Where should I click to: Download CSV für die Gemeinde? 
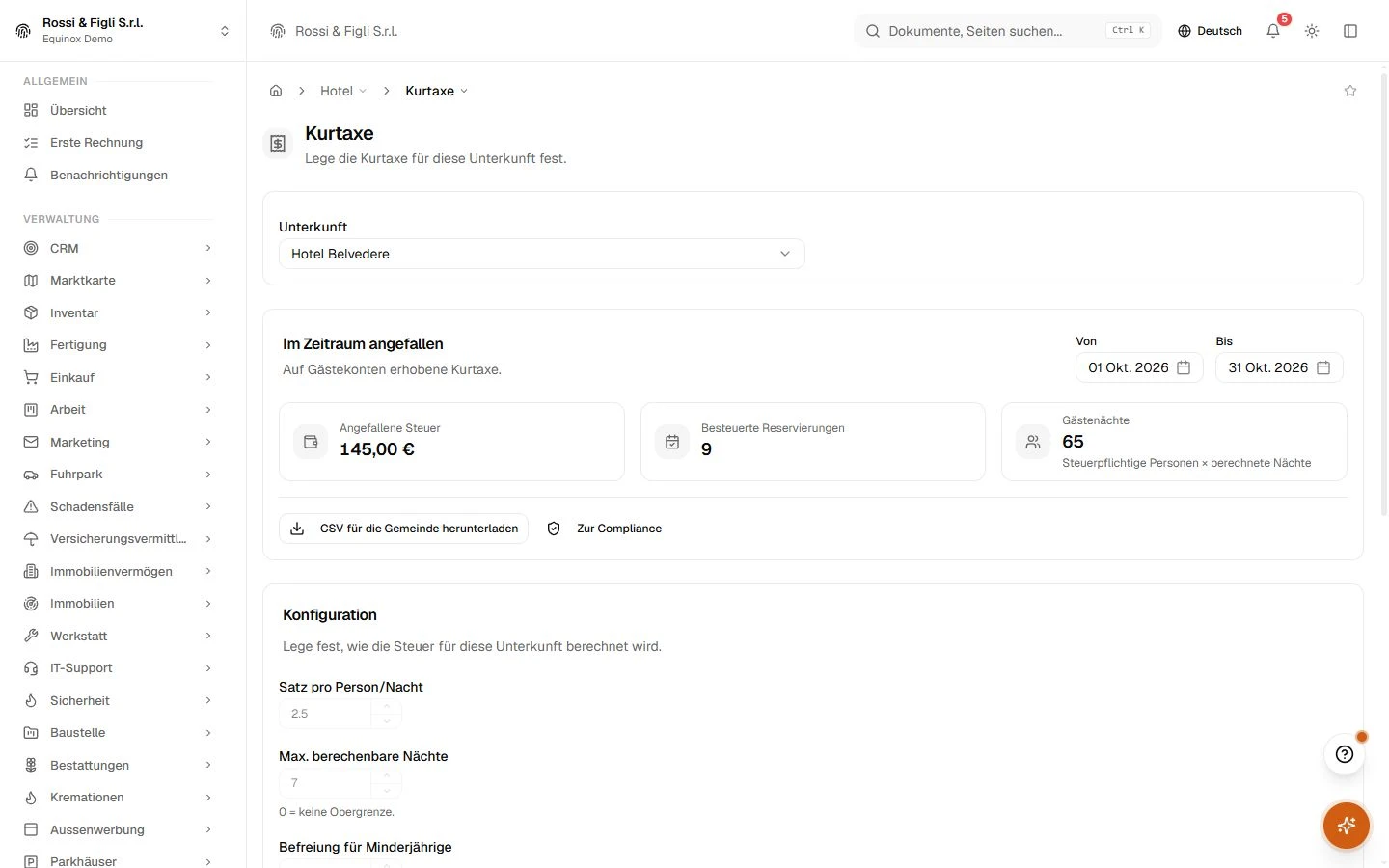click(x=403, y=529)
